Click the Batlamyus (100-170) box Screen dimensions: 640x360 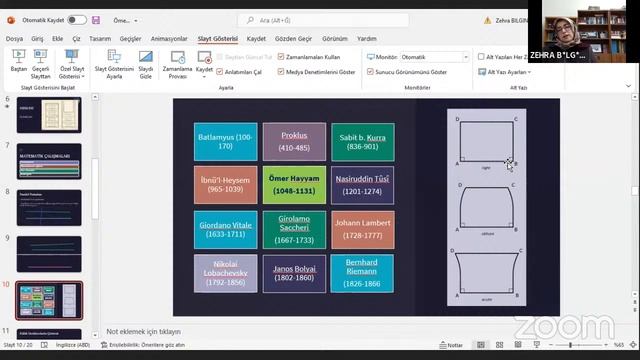226,142
